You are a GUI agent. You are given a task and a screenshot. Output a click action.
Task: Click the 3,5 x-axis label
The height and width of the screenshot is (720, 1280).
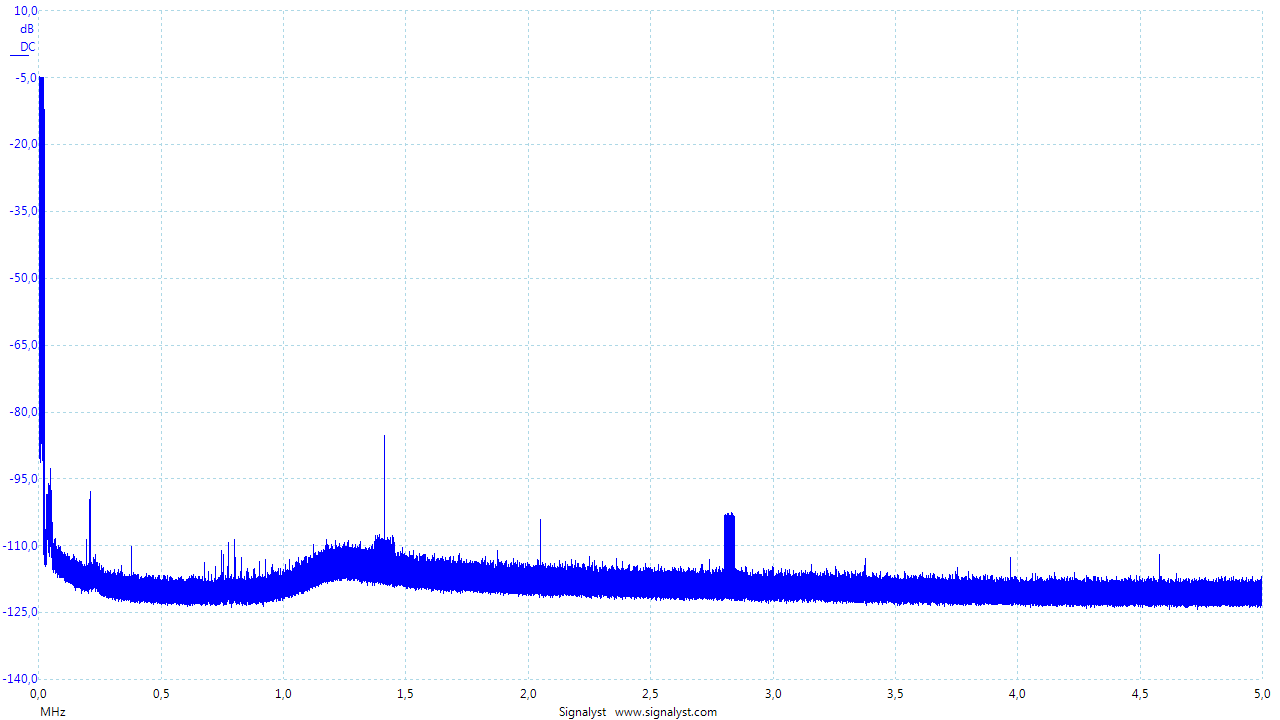(x=895, y=693)
